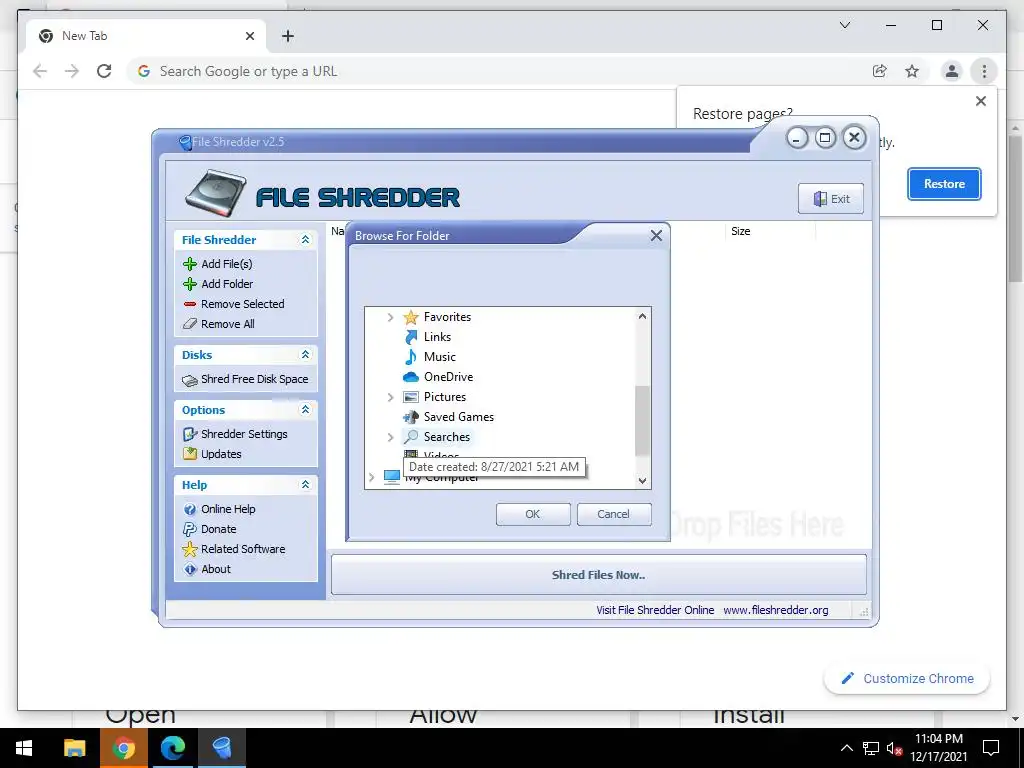Screen dimensions: 1024x768
Task: Open the Windows notification center
Action: pyautogui.click(x=991, y=748)
